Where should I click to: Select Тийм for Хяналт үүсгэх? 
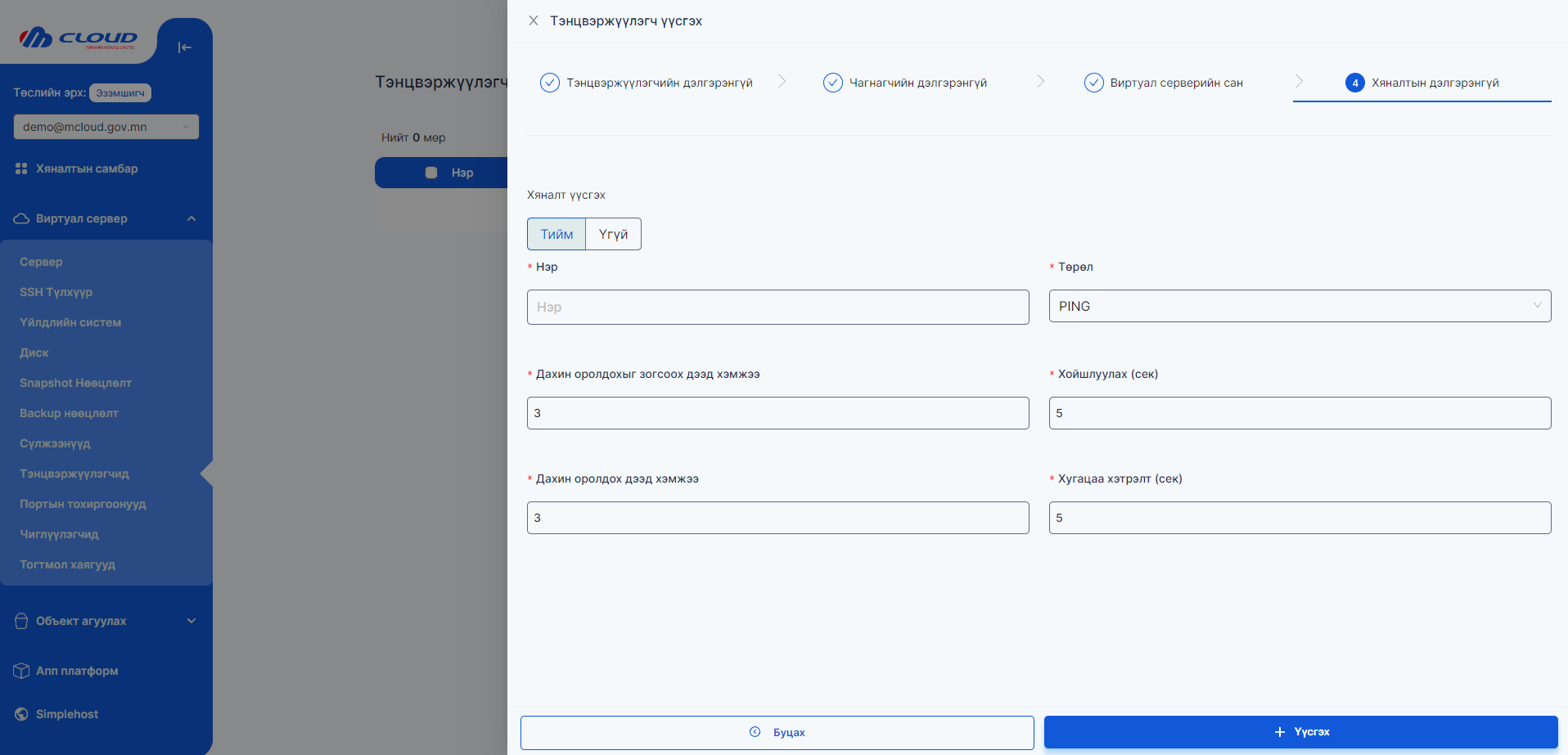tap(556, 234)
